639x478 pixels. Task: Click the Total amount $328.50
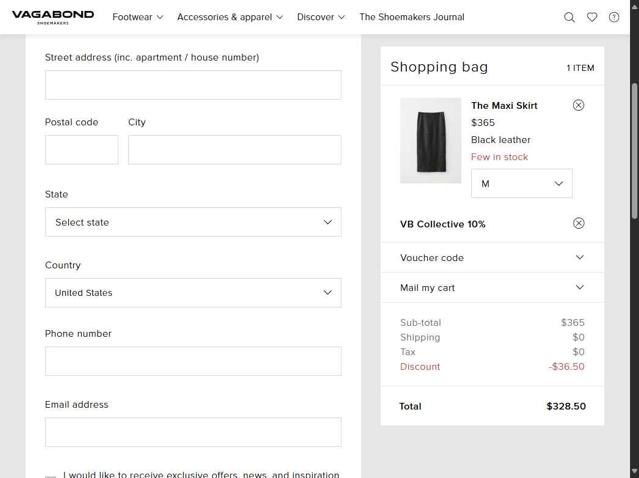pyautogui.click(x=566, y=406)
